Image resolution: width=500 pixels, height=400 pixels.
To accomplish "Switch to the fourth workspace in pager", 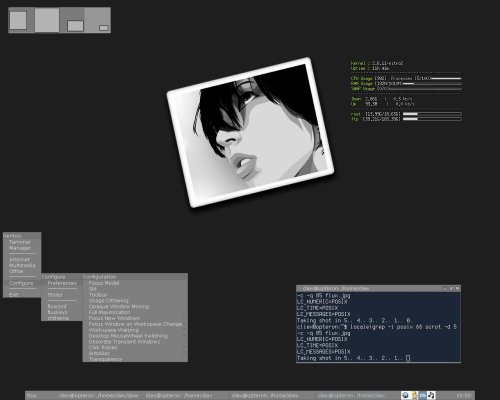I will tap(98, 20).
